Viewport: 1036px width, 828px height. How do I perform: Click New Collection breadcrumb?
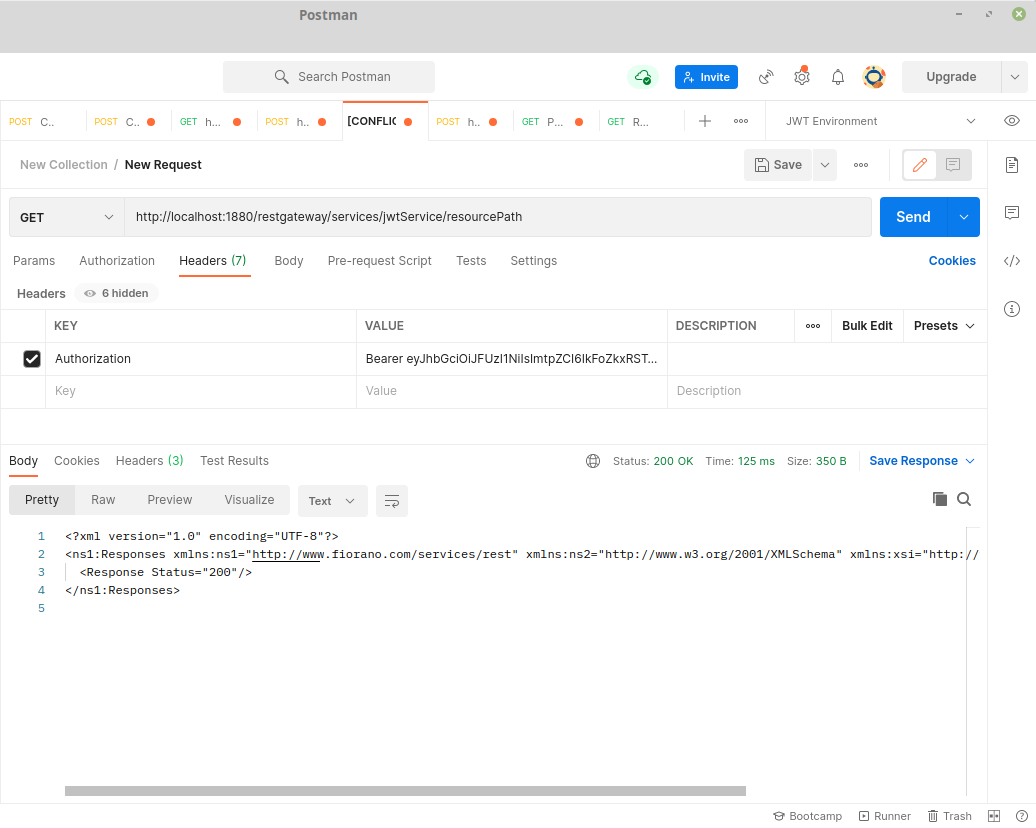pos(63,165)
